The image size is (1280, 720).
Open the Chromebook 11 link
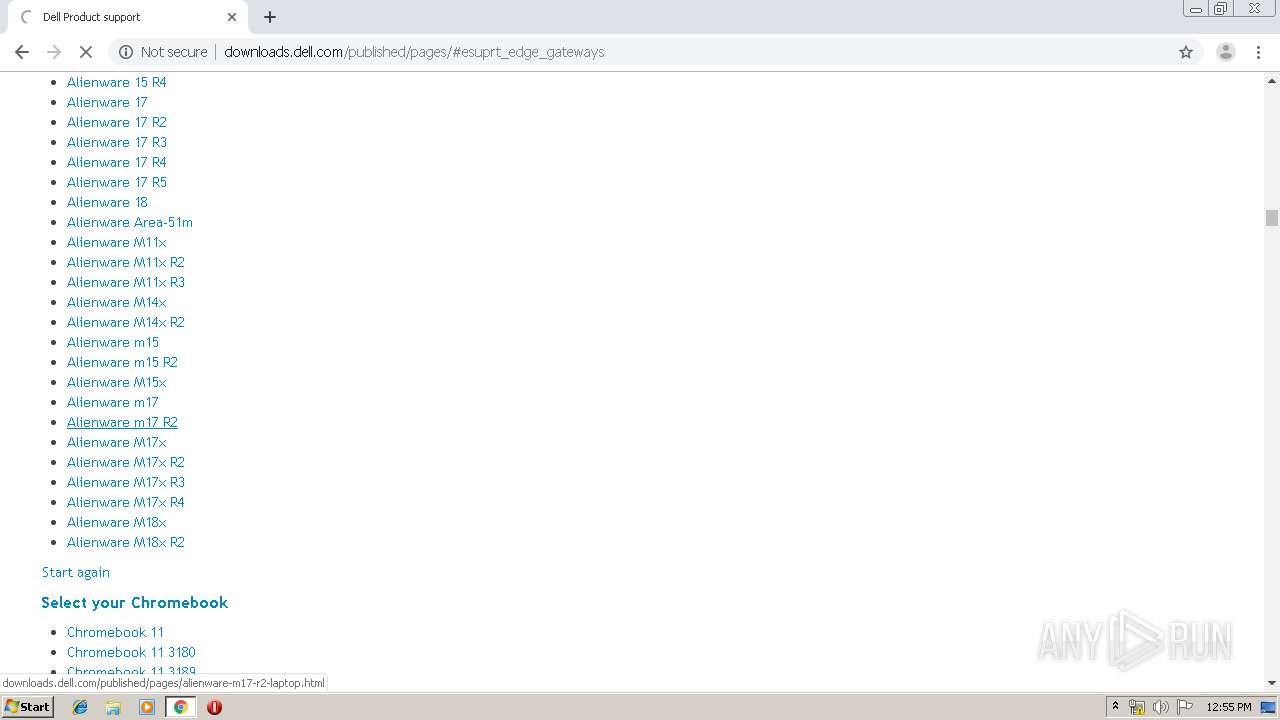115,632
